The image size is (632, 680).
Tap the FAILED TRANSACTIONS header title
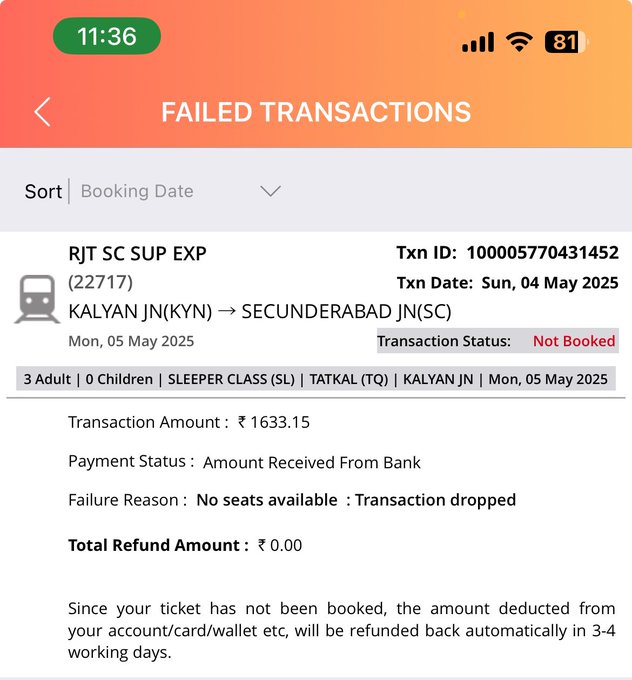coord(316,112)
